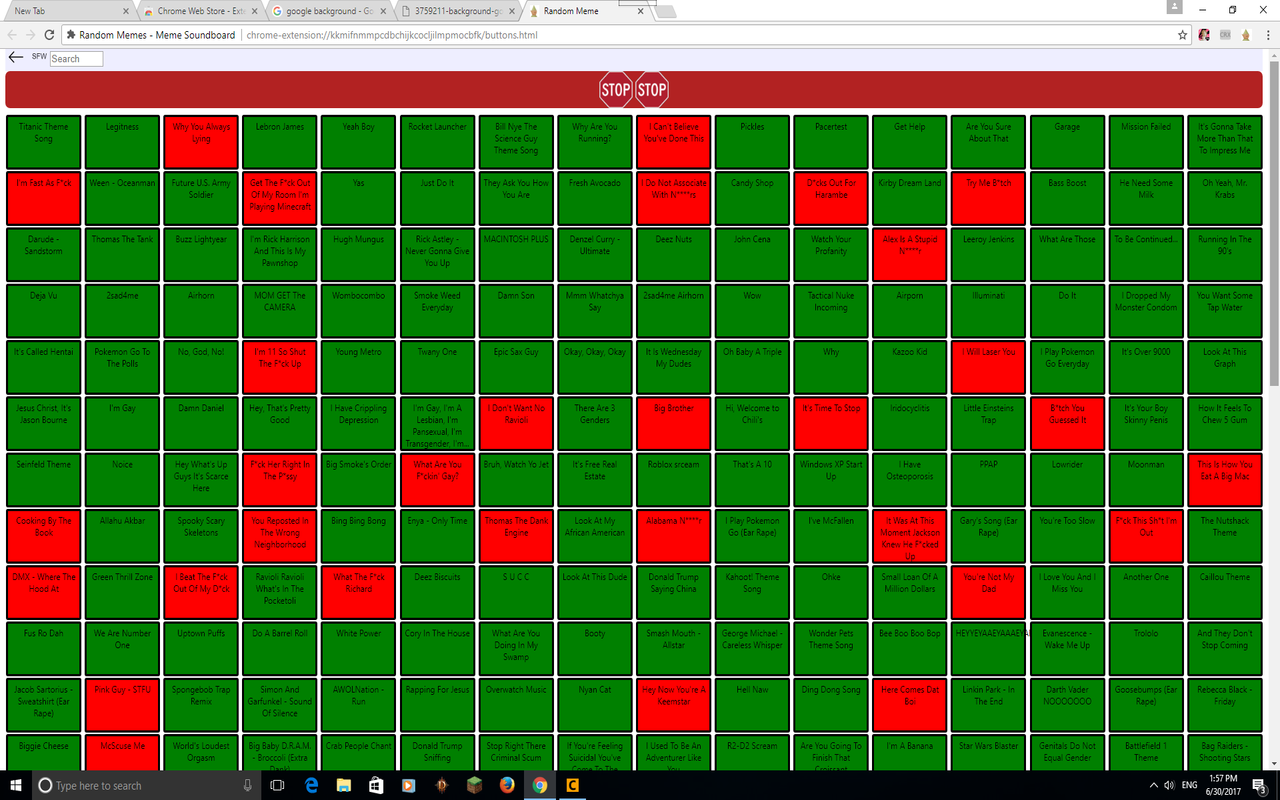This screenshot has width=1280, height=800.
Task: Open Windows Store from taskbar
Action: click(376, 785)
